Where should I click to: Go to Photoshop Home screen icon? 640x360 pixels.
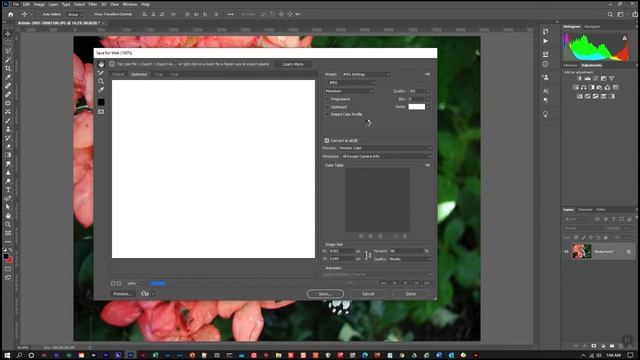click(x=10, y=14)
